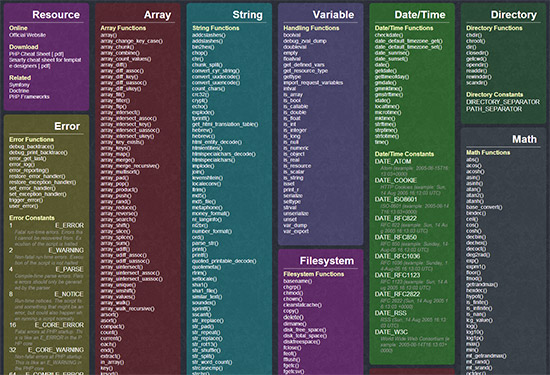Select the E_WARNING error constant

[66, 250]
